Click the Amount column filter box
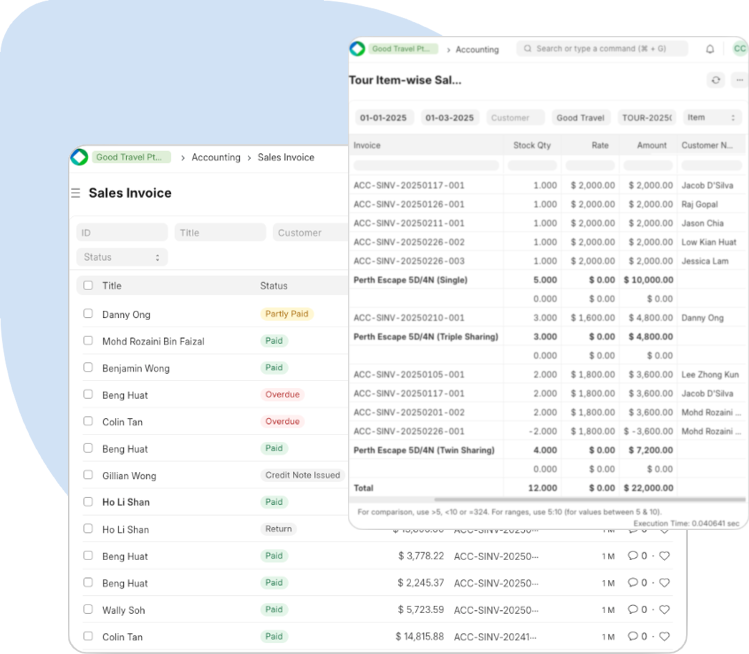The image size is (749, 654). click(x=648, y=165)
